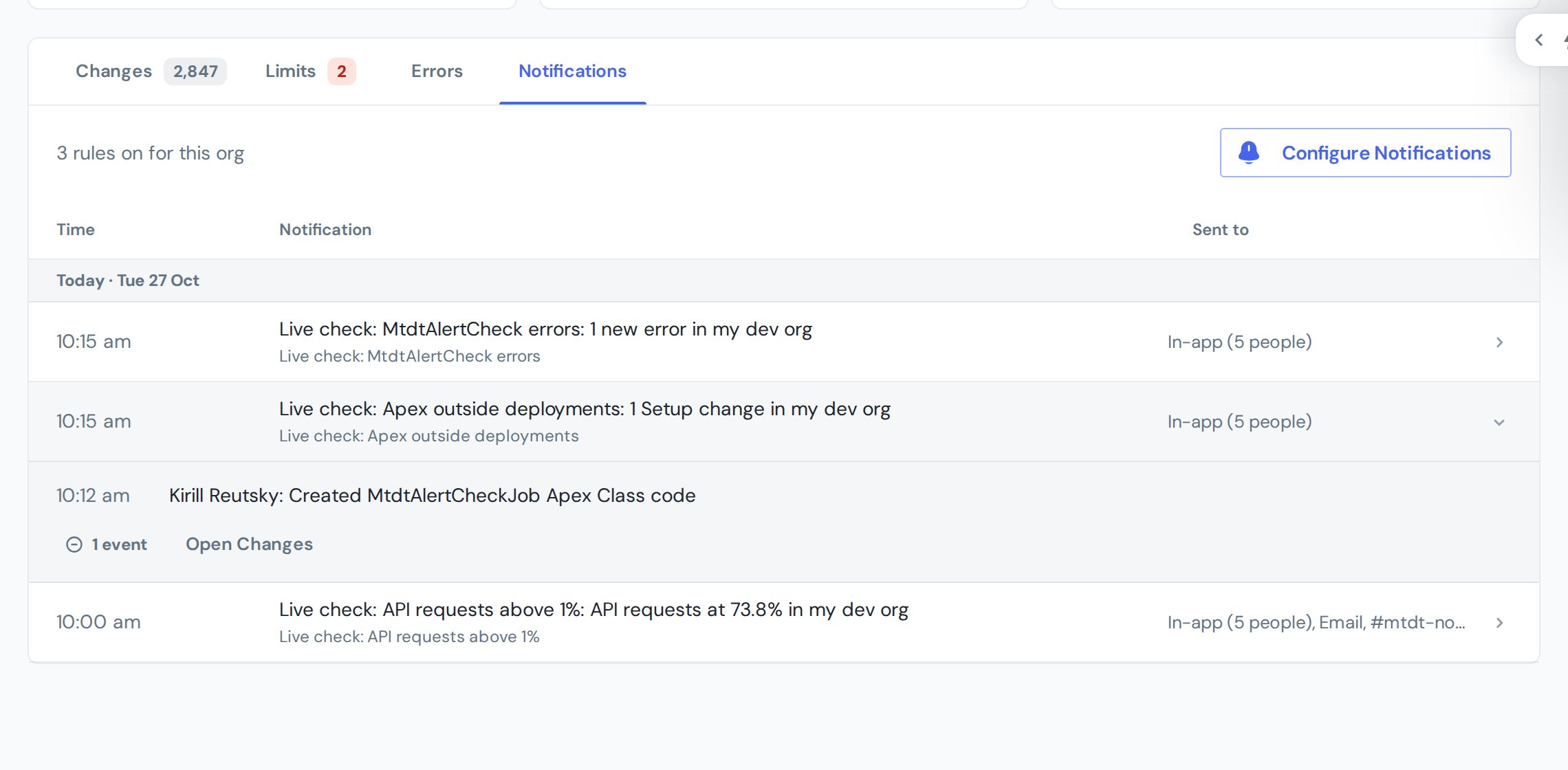Click the 'Sent to' column header
This screenshot has height=770, width=1568.
(x=1221, y=230)
